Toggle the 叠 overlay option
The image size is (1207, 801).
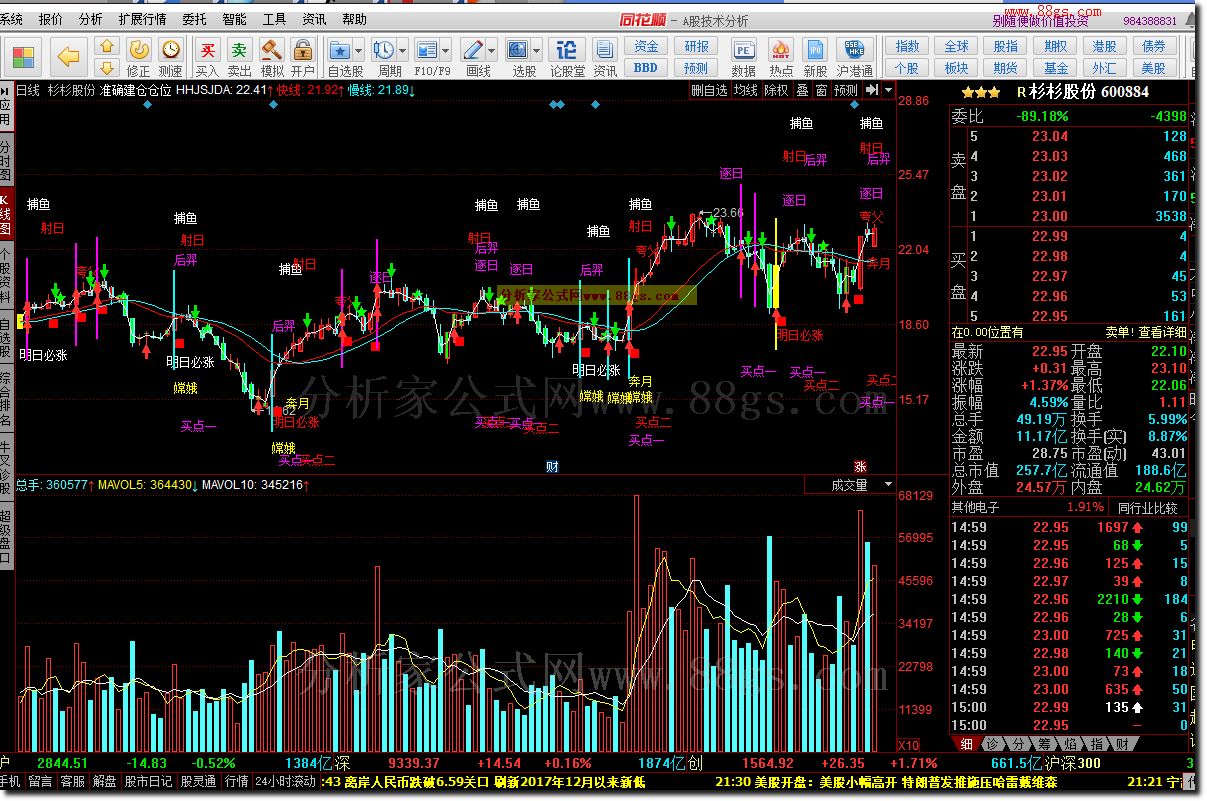click(x=801, y=90)
